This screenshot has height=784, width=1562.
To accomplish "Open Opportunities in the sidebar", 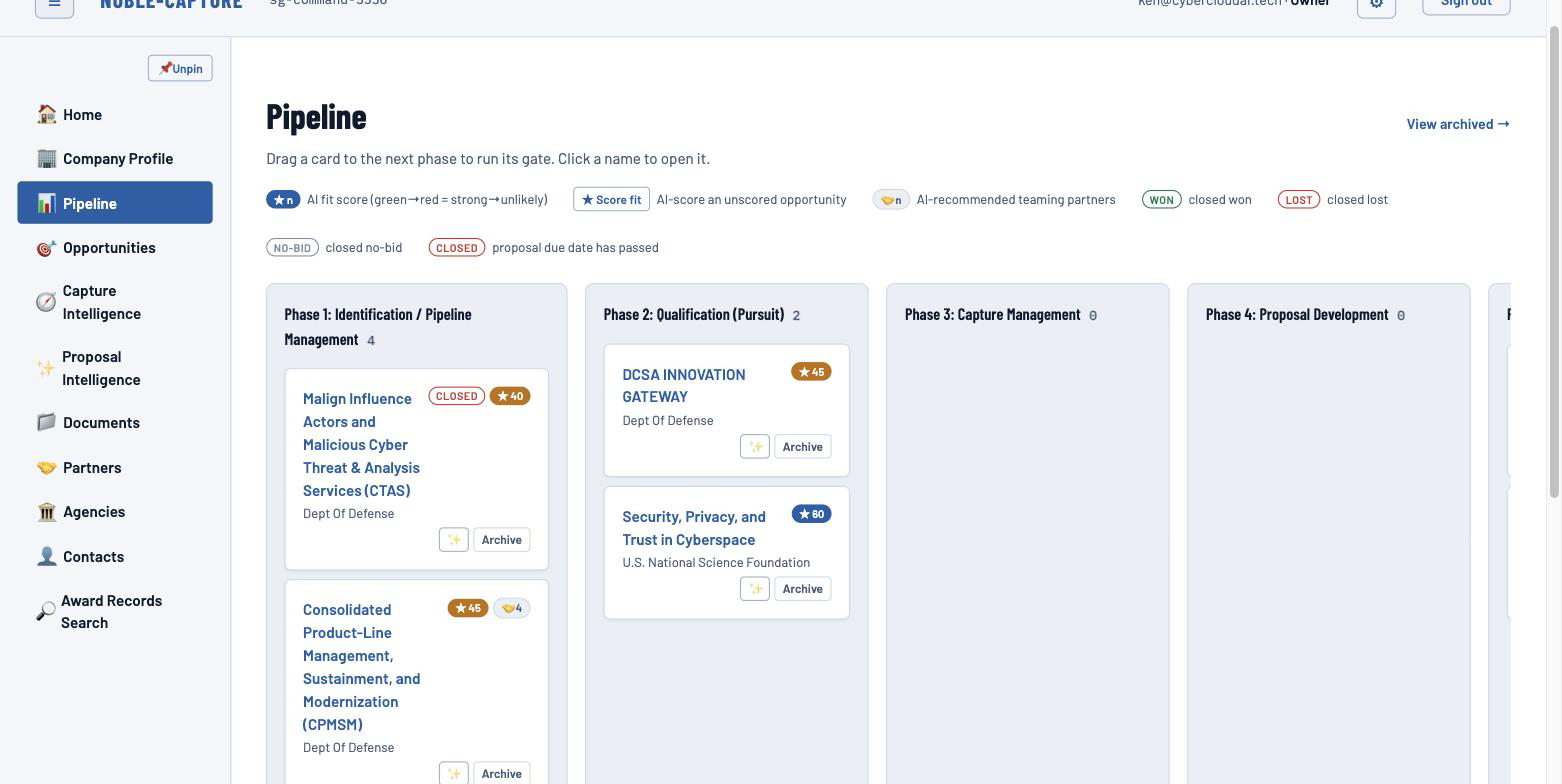I will point(115,247).
